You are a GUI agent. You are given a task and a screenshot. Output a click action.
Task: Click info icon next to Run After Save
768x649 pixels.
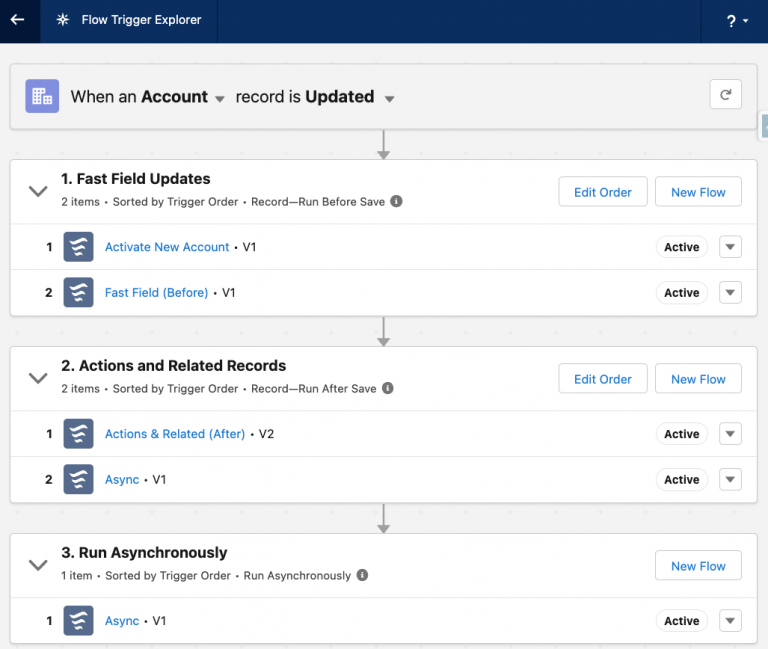pos(387,388)
